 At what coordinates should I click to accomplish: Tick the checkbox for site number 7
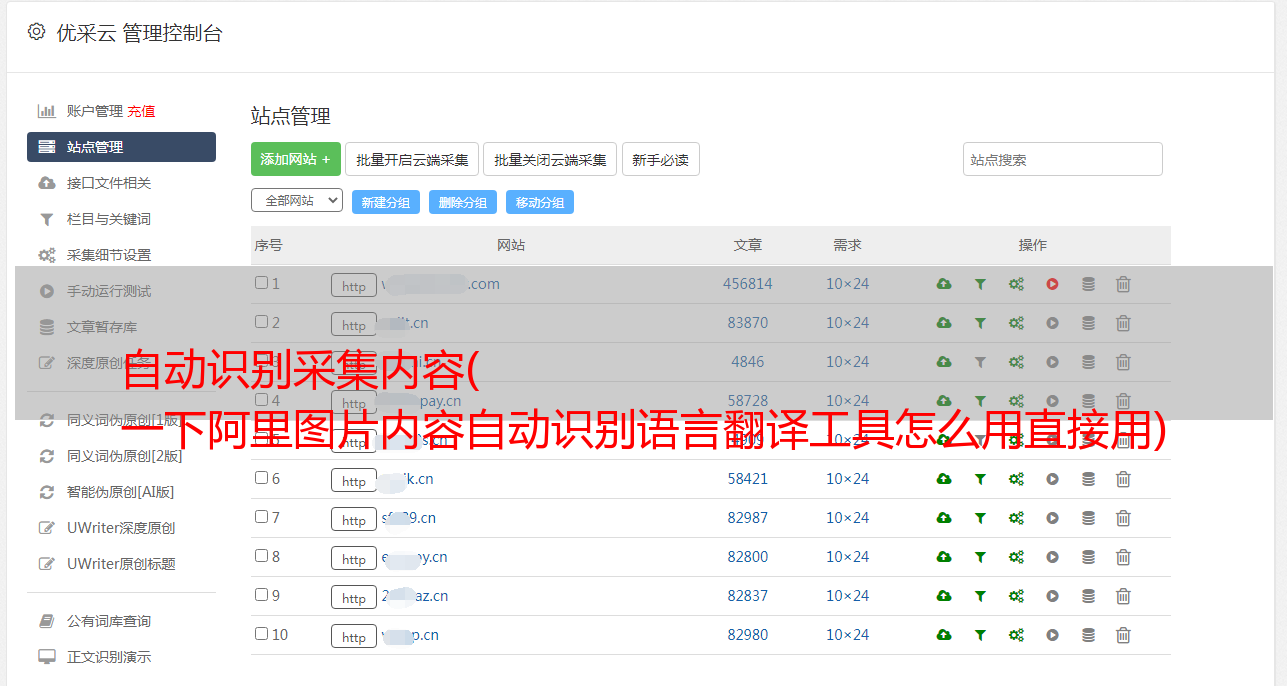262,517
